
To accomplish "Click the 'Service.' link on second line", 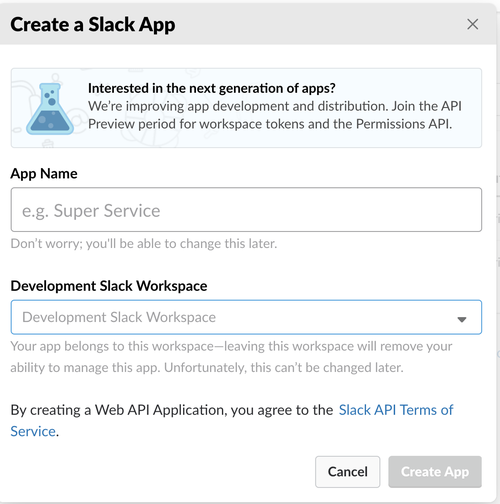I will click(x=33, y=431).
